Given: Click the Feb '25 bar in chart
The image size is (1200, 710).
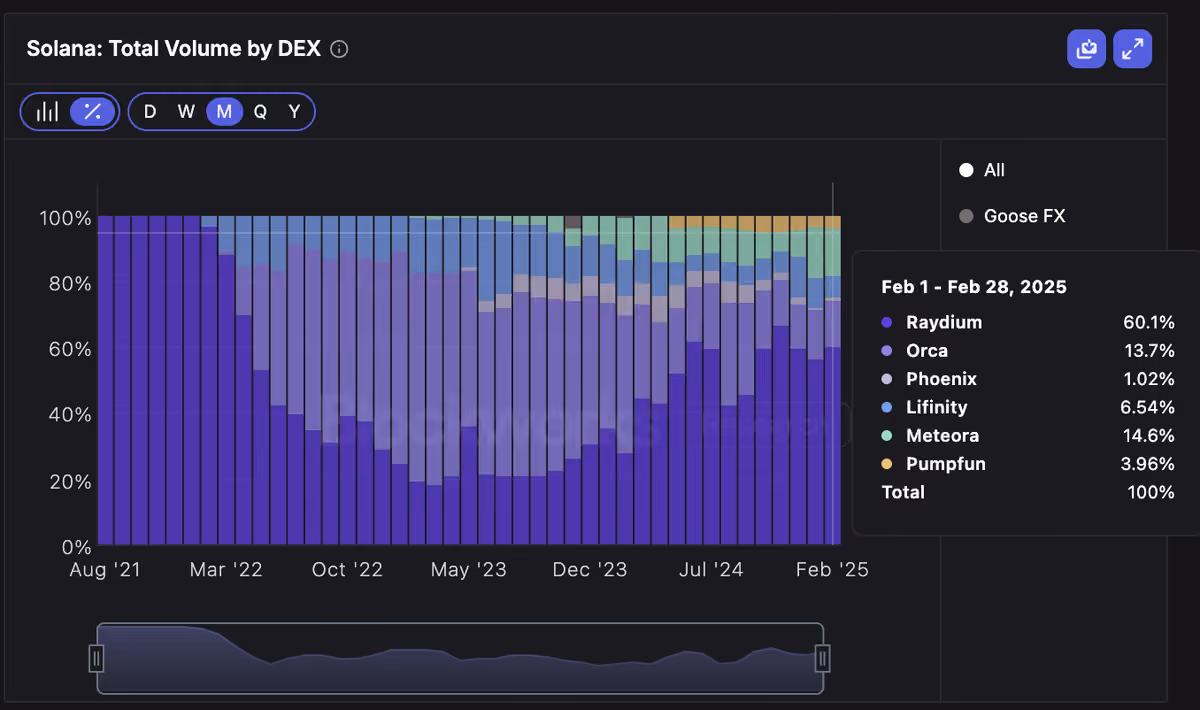Looking at the screenshot, I should point(833,380).
